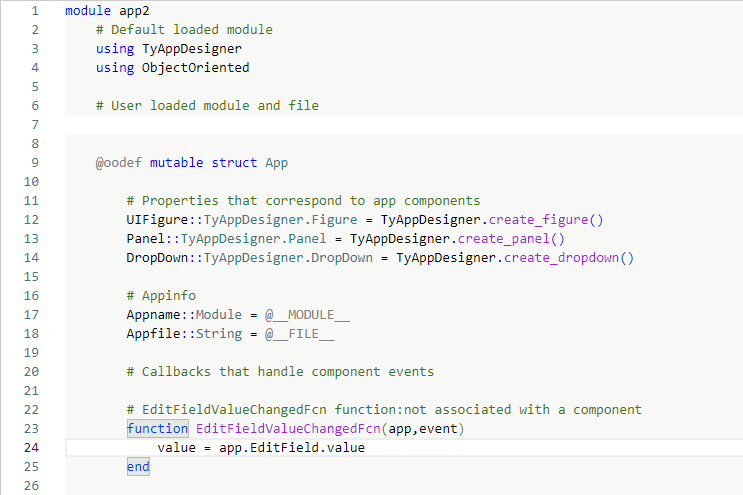The width and height of the screenshot is (743, 495).
Task: Click 'Appname' property on line 17
Action: point(154,315)
